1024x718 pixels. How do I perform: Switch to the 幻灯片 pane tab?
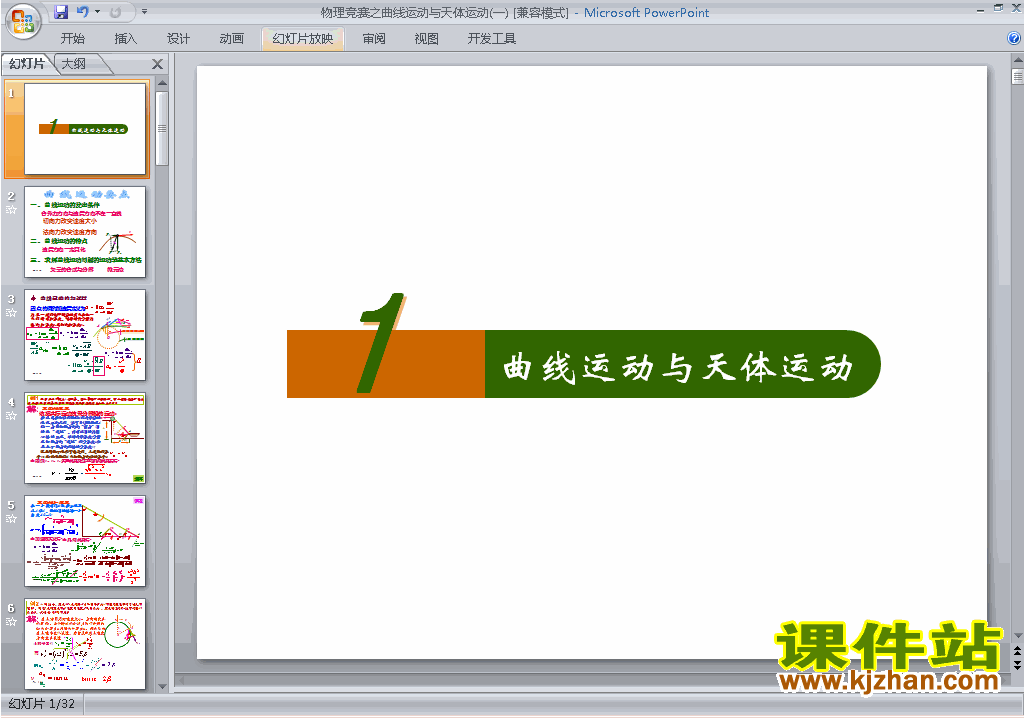(x=27, y=63)
